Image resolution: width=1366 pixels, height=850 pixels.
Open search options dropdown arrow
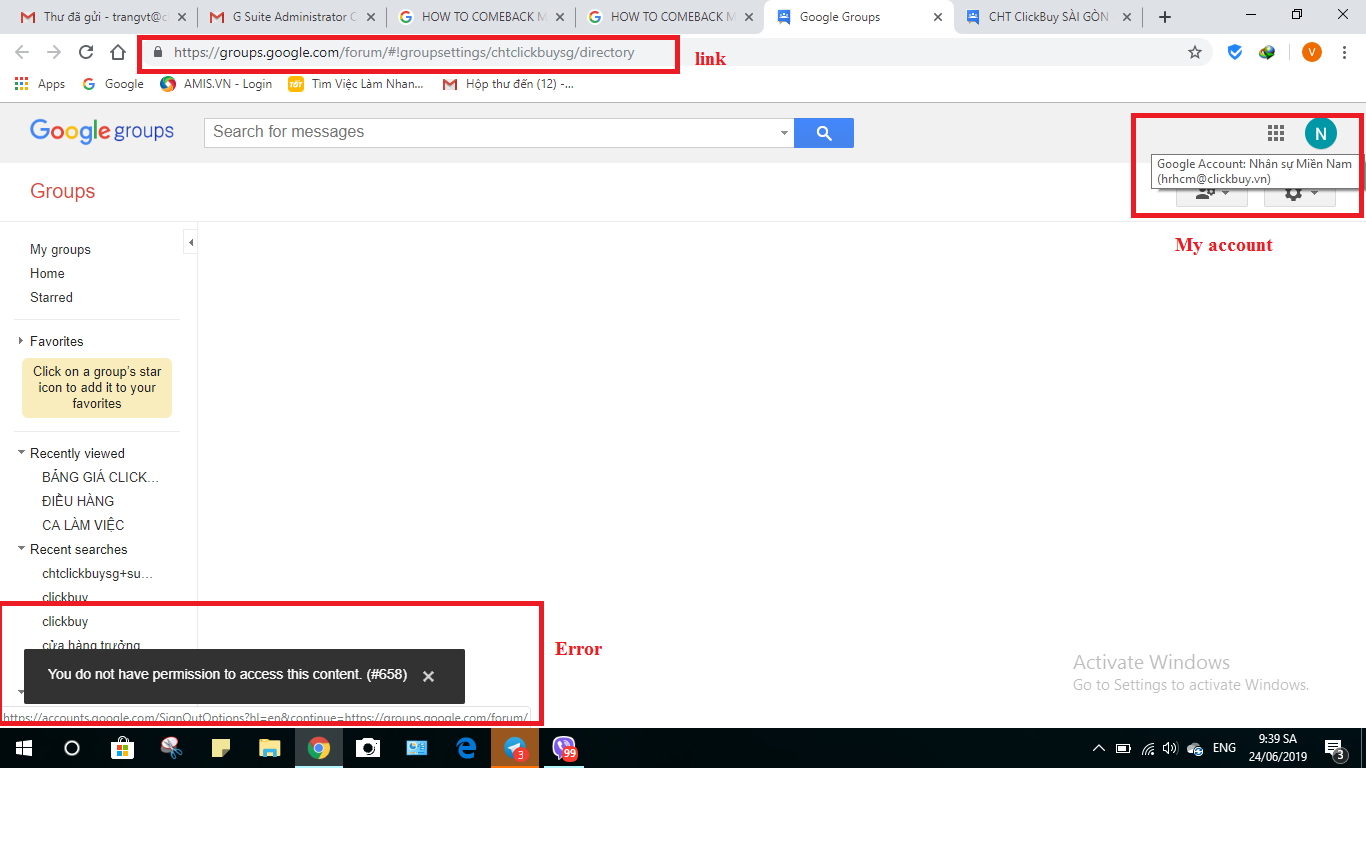(x=784, y=133)
